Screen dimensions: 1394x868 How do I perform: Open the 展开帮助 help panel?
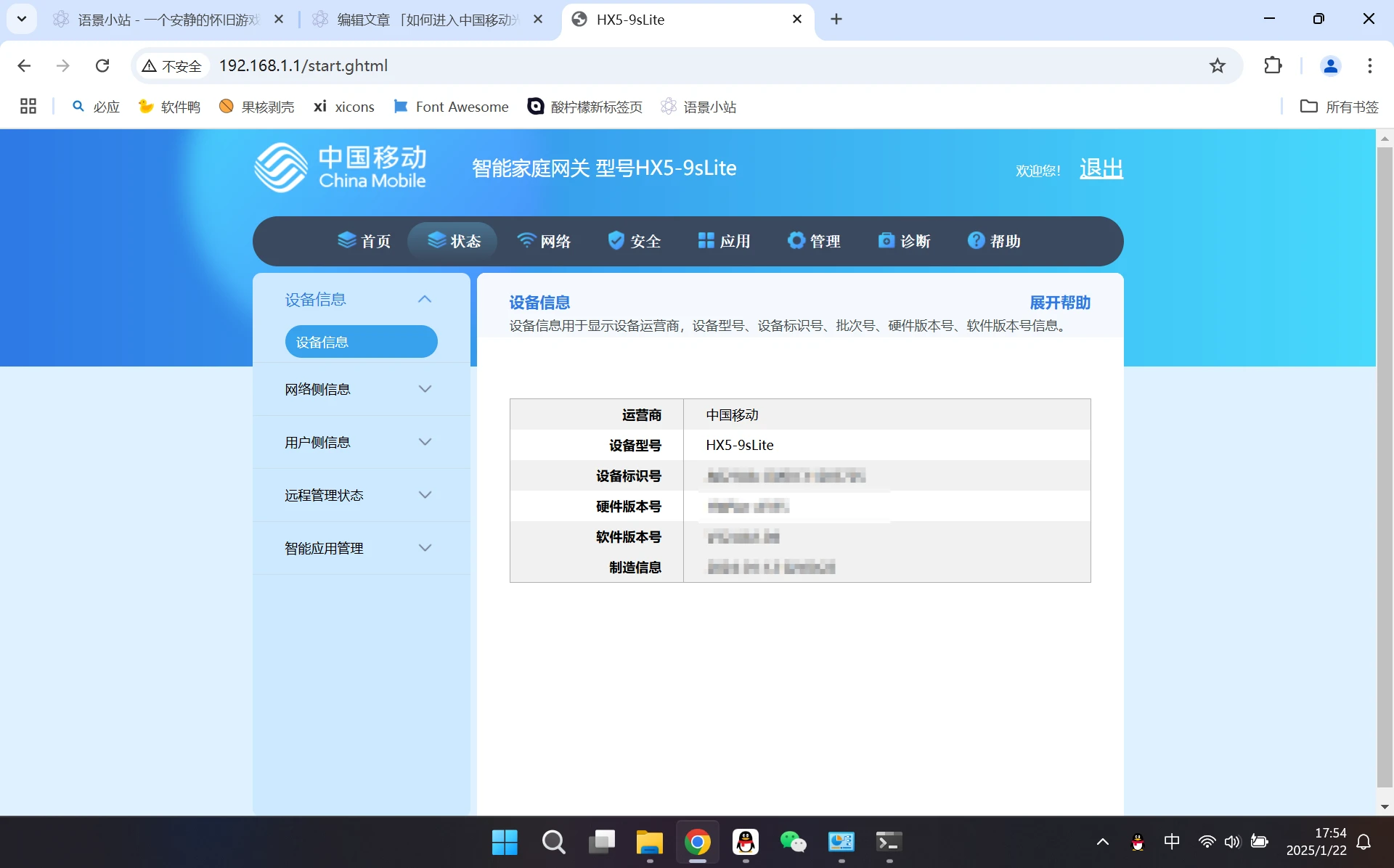tap(1060, 303)
